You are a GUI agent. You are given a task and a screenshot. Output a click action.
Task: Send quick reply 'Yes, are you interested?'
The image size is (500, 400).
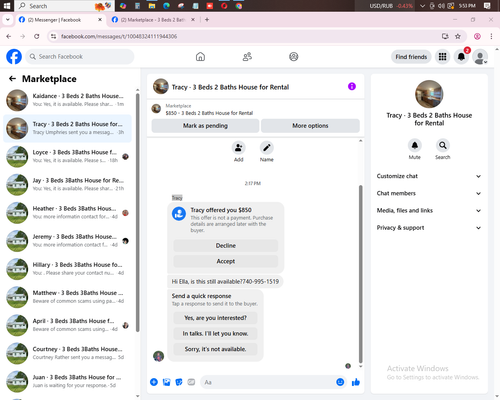tap(215, 318)
